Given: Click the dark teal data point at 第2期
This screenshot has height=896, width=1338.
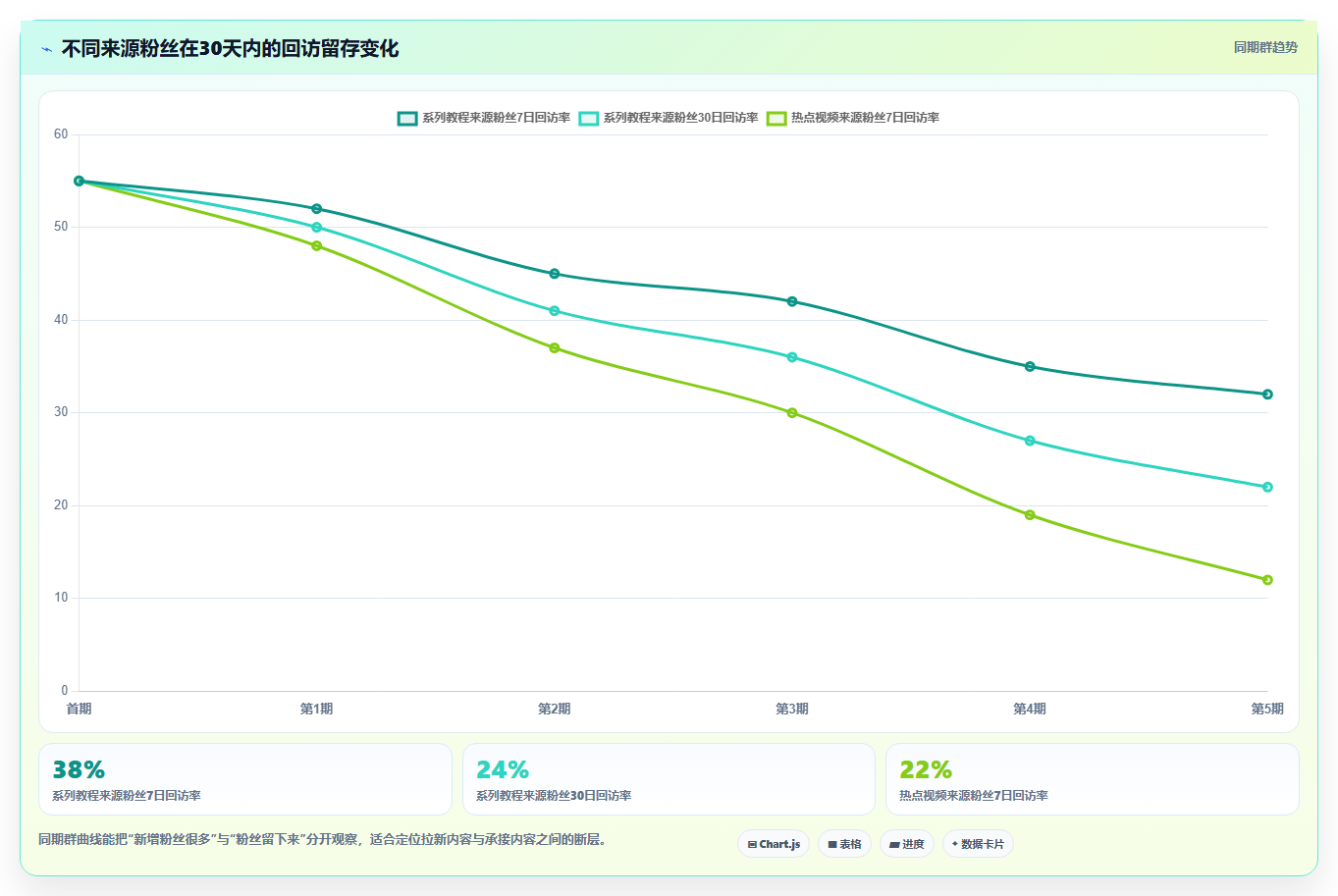Looking at the screenshot, I should 555,274.
